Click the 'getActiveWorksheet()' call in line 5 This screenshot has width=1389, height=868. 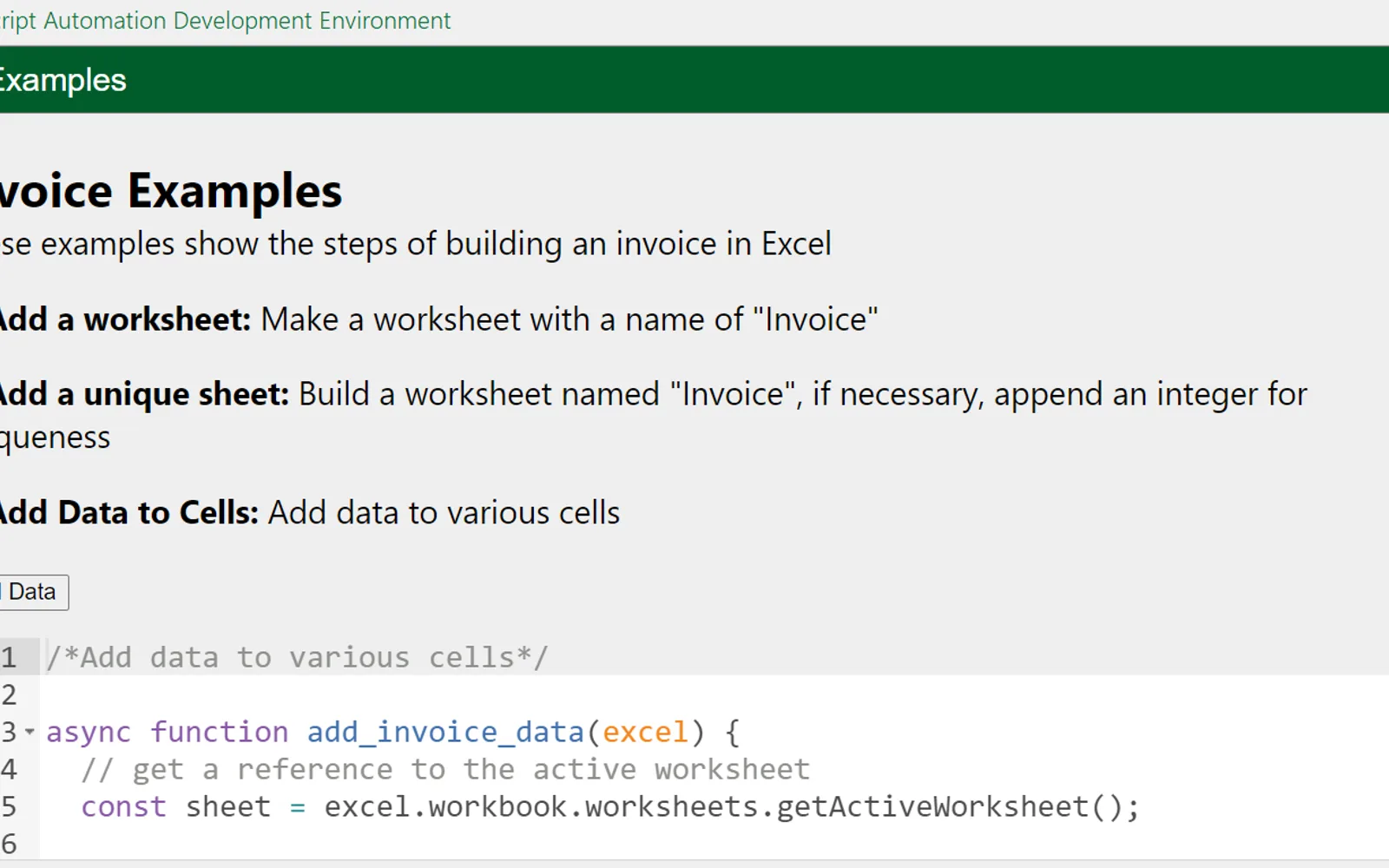pos(950,806)
